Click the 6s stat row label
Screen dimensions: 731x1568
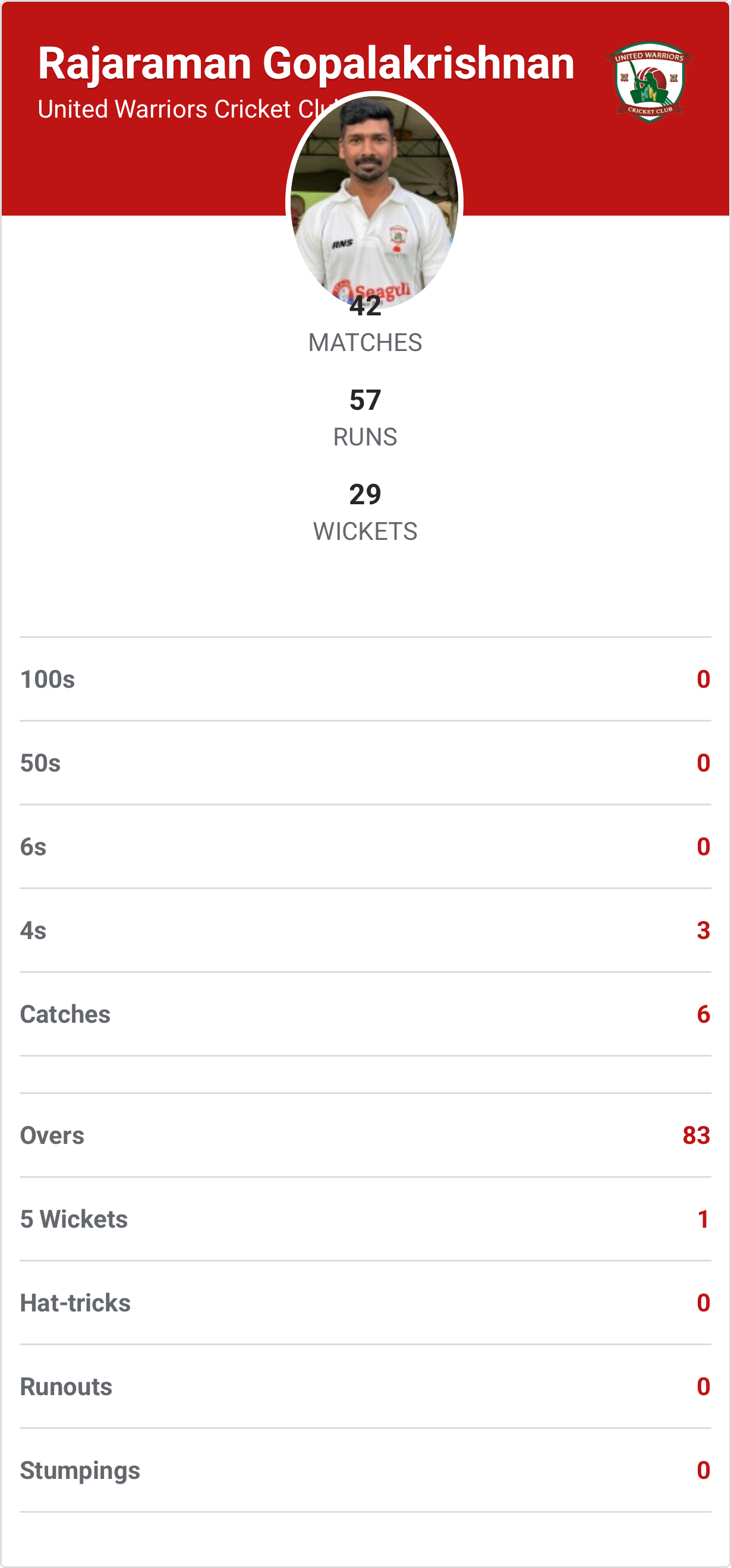point(33,847)
